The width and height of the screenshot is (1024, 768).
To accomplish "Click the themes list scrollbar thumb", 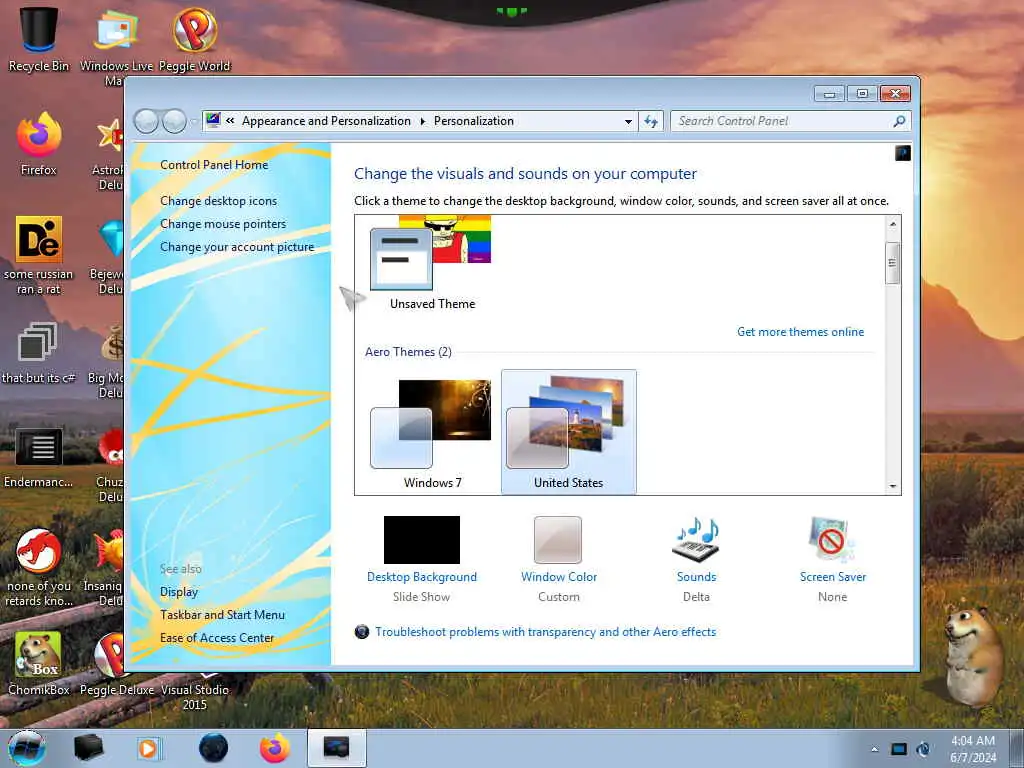I will 893,263.
